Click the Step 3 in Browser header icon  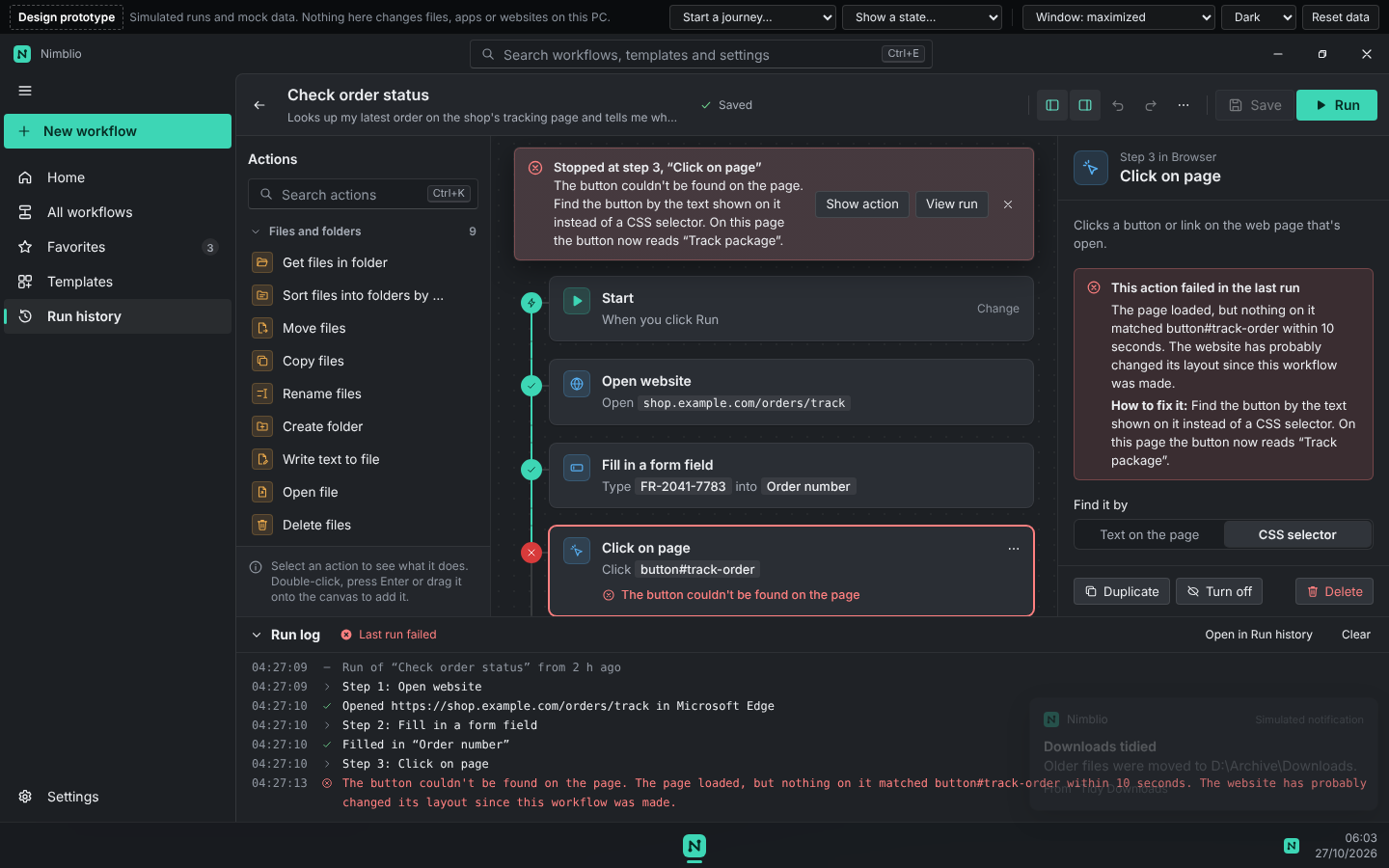coord(1091,167)
